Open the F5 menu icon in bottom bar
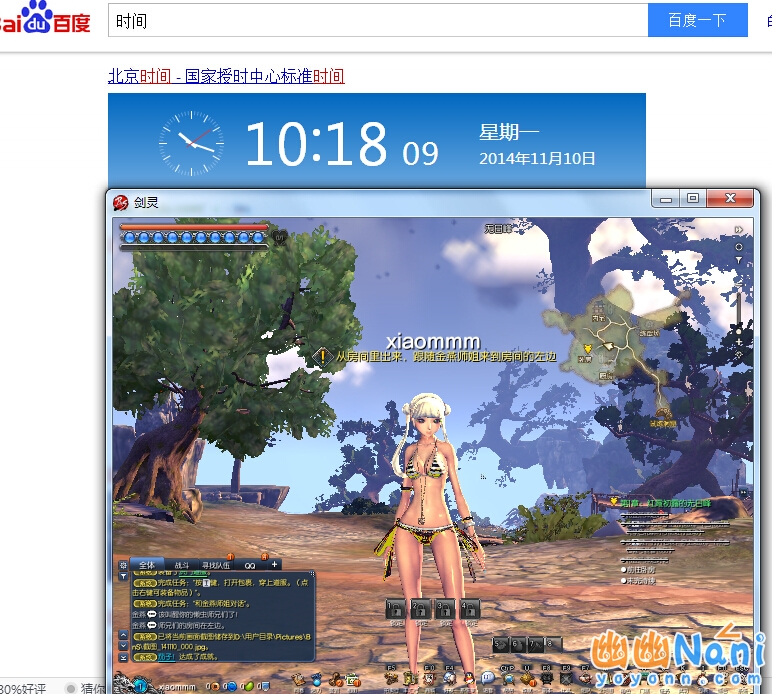The image size is (772, 694). click(391, 679)
